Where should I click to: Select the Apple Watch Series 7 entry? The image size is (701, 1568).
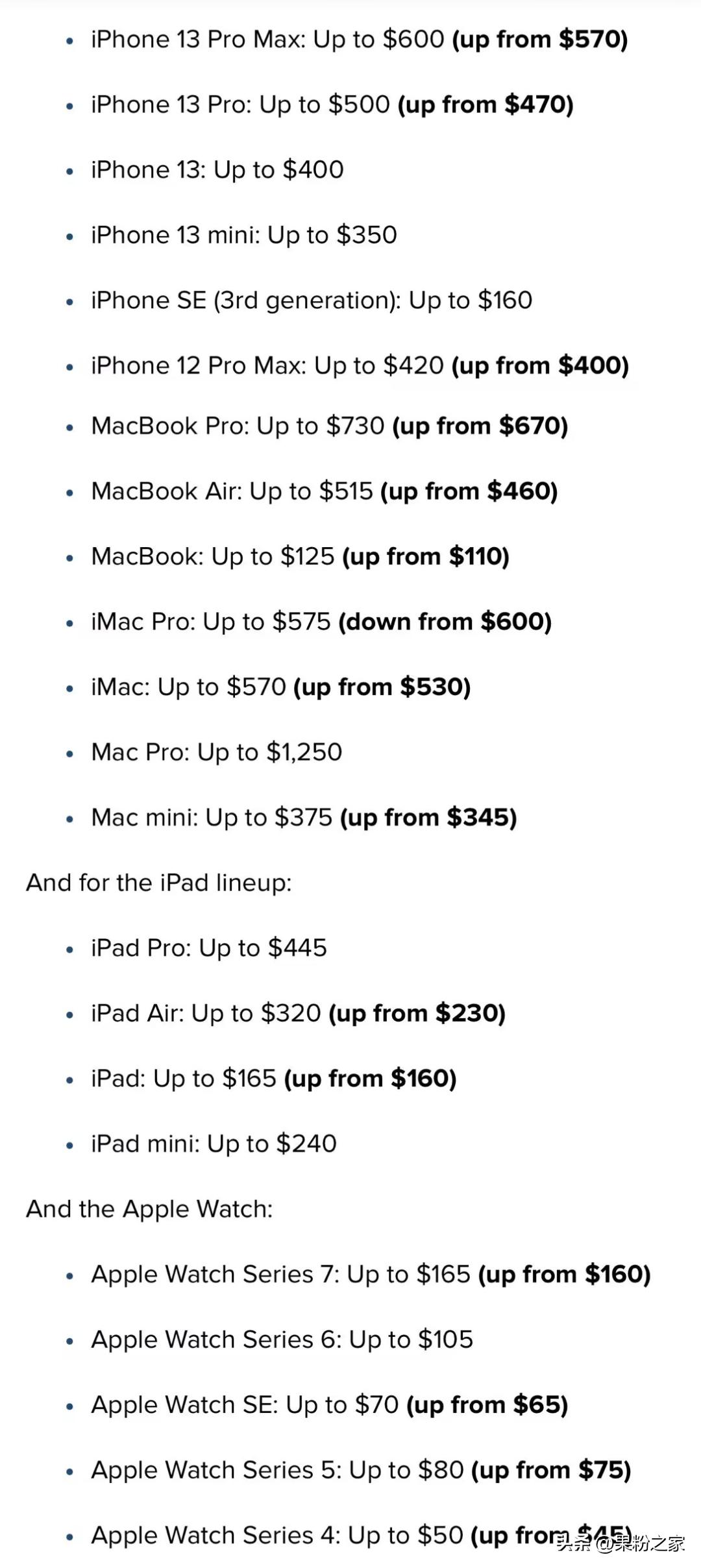(371, 1274)
